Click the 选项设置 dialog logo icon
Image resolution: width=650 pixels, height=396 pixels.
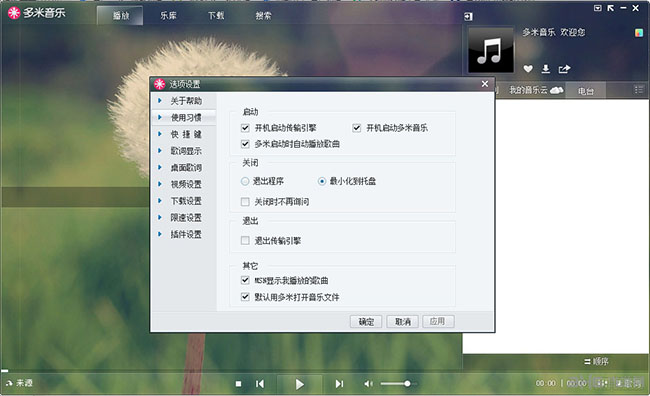[160, 84]
